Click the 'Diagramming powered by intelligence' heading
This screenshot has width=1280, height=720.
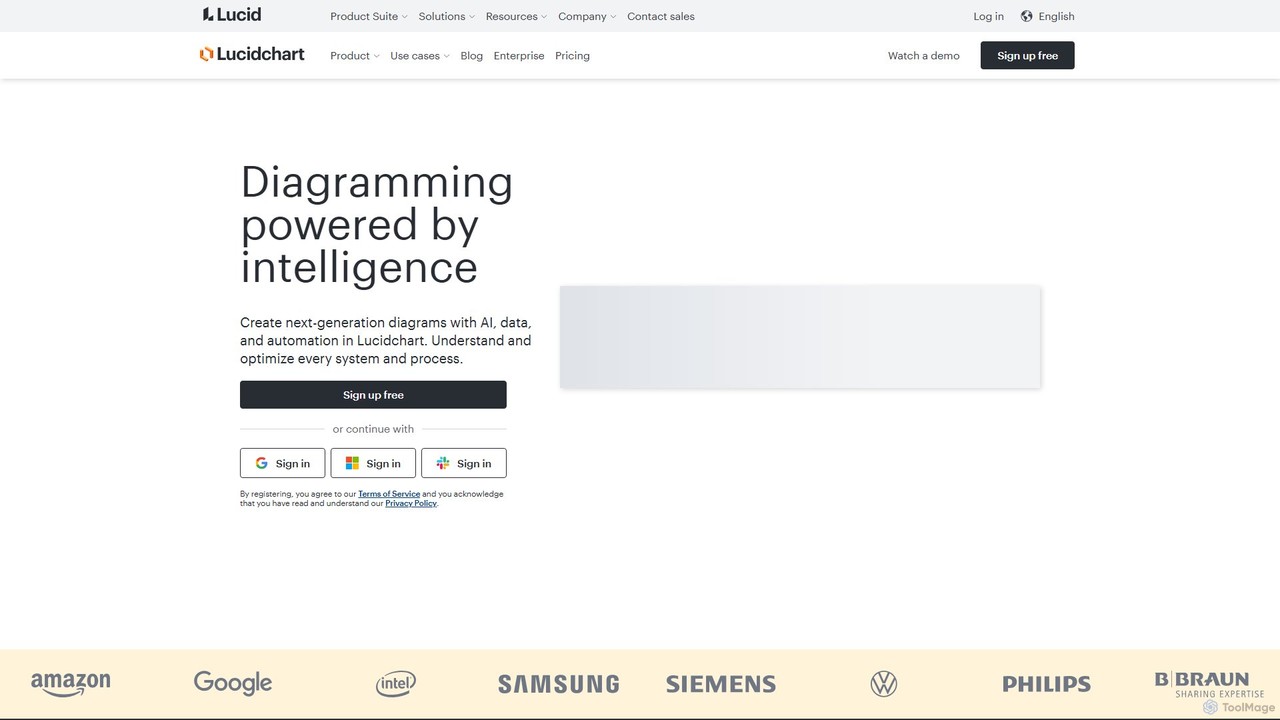(377, 225)
